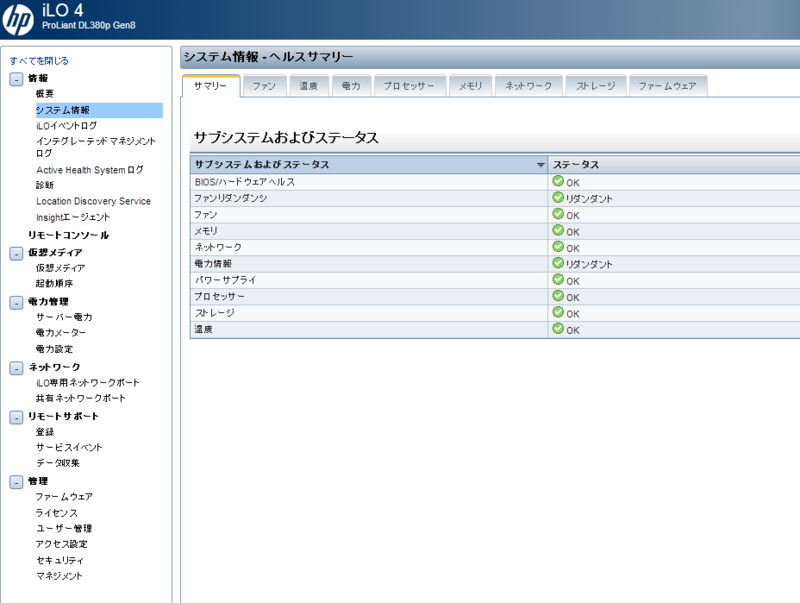The image size is (800, 603).
Task: Click the HP logo in the header
Action: click(x=17, y=17)
